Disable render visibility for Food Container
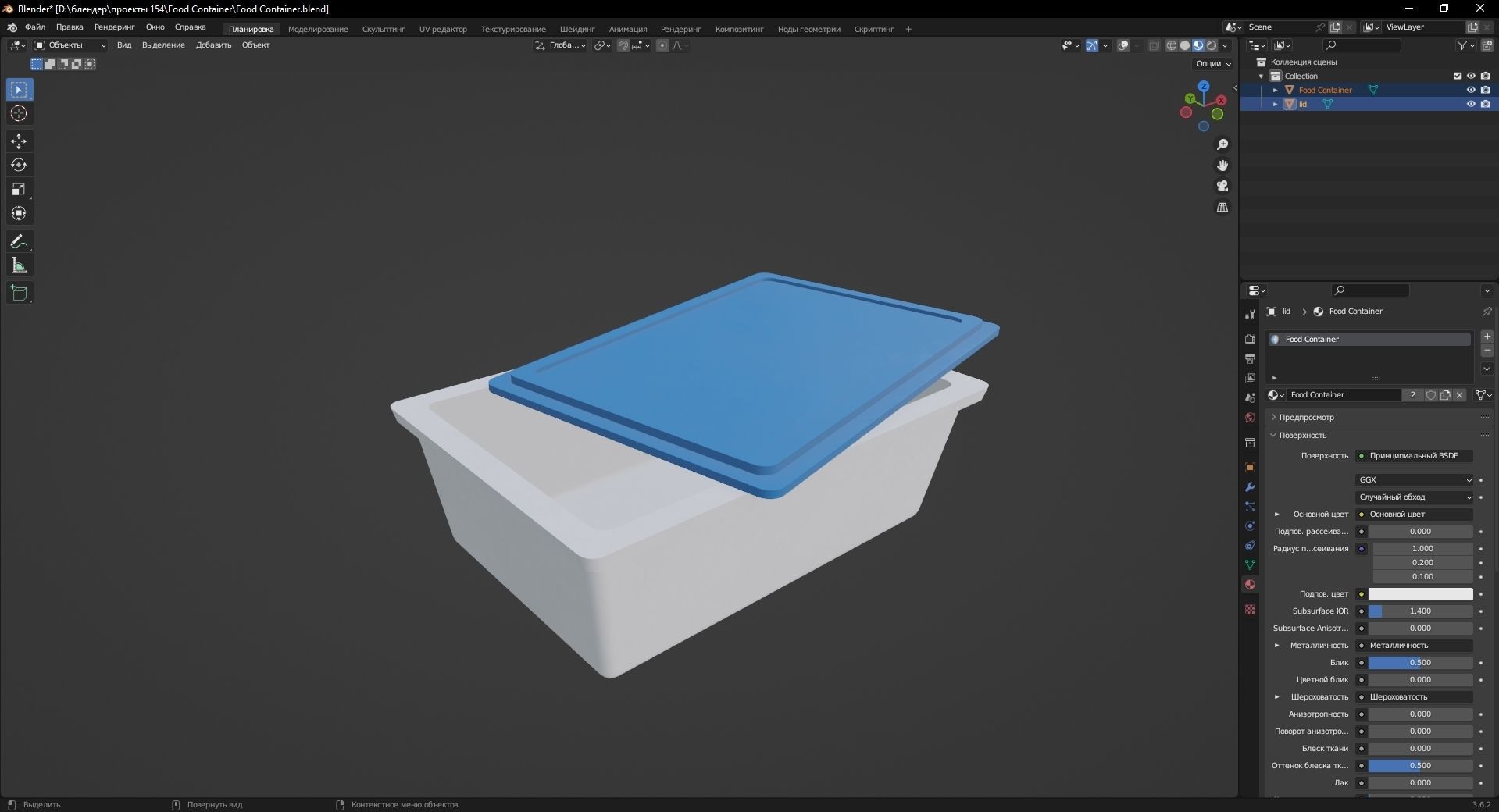This screenshot has width=1499, height=812. pos(1487,90)
